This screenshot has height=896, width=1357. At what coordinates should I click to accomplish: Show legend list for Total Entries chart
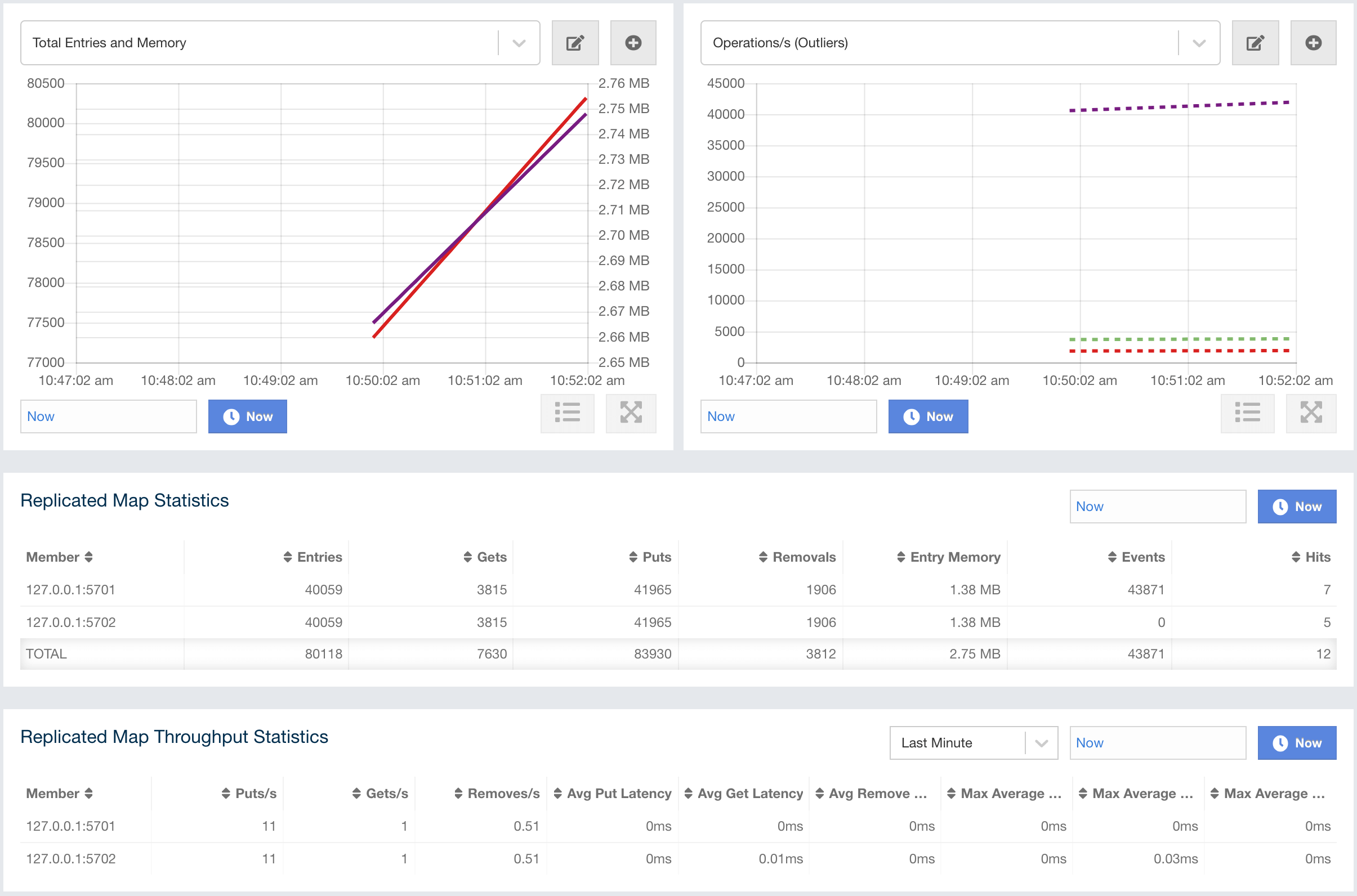[x=567, y=413]
